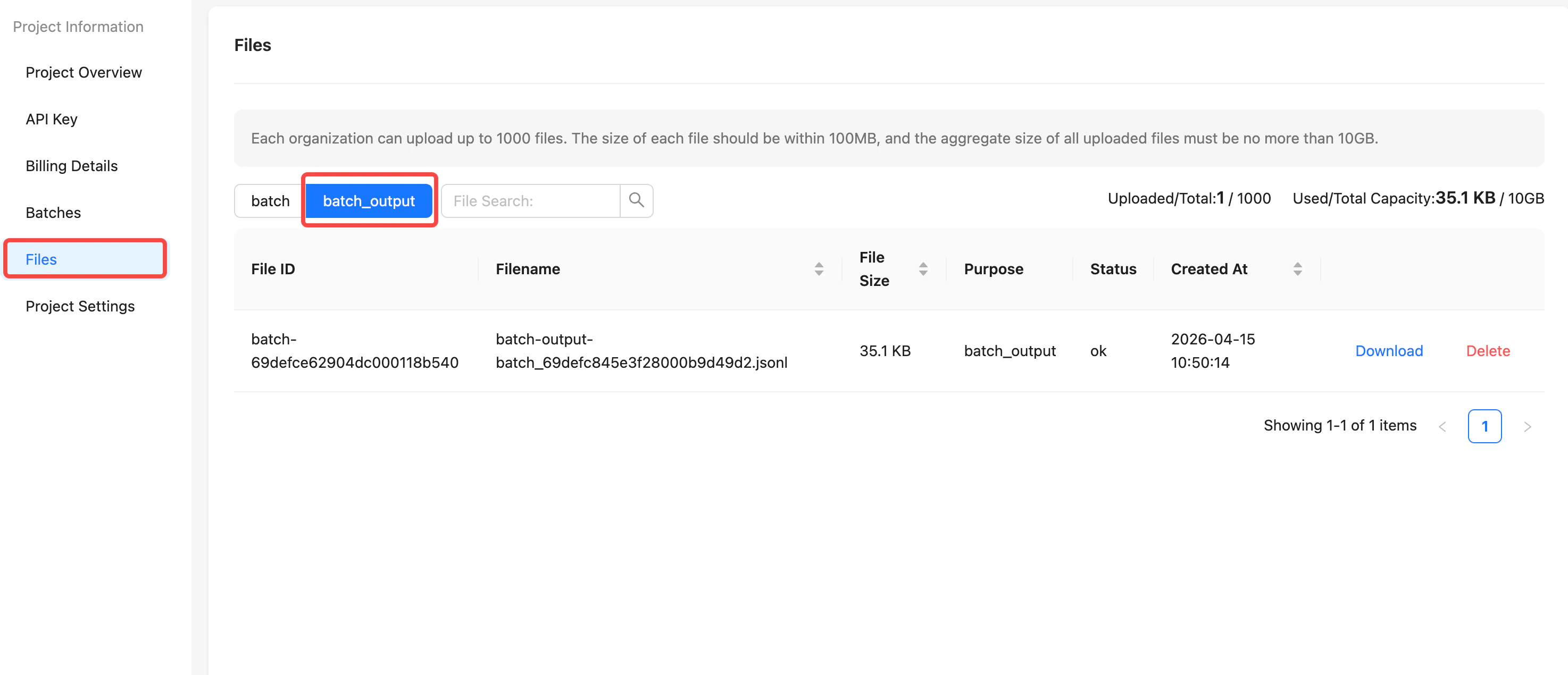
Task: Select Files in the sidebar
Action: pyautogui.click(x=41, y=259)
